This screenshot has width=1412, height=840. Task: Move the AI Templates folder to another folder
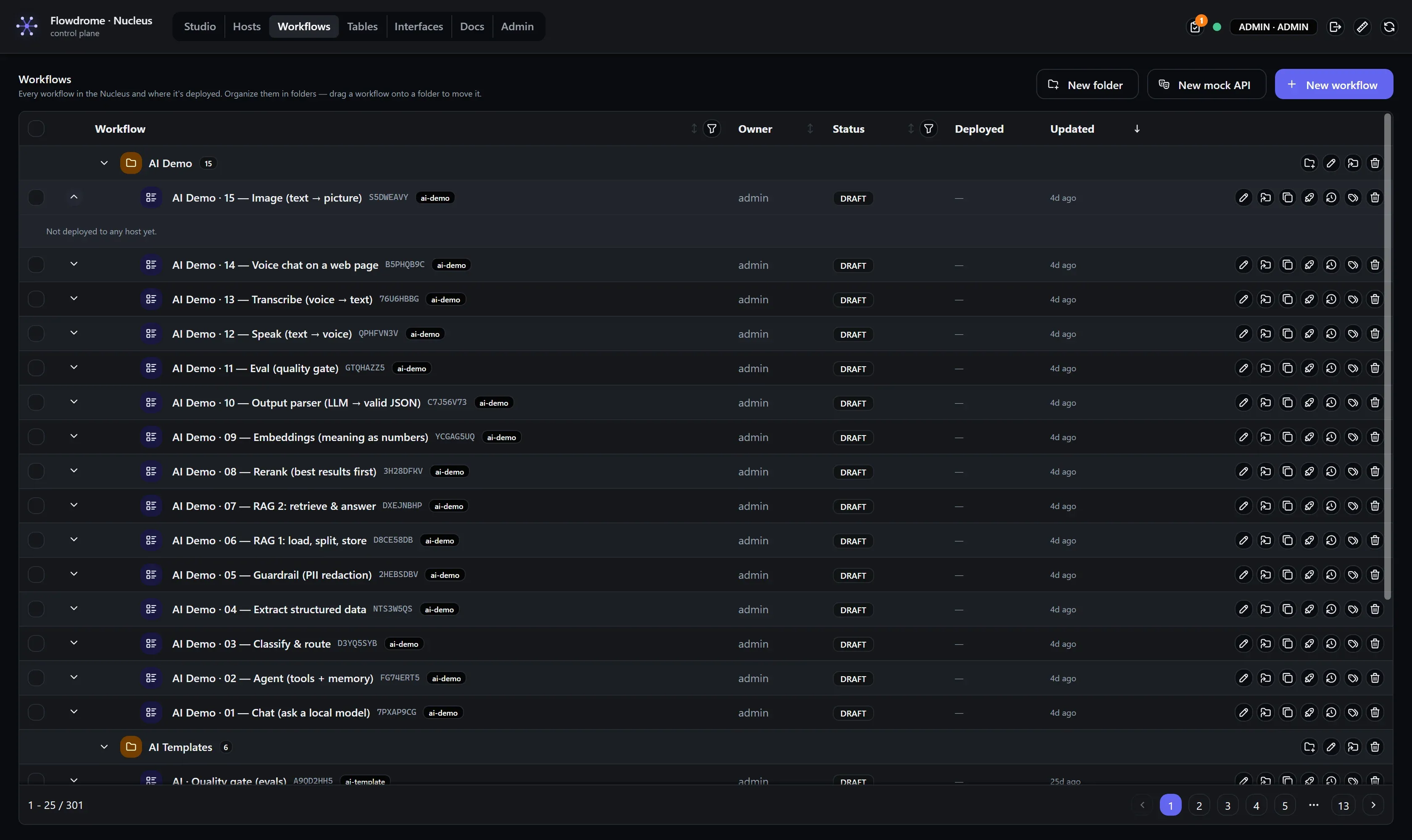[x=1352, y=747]
